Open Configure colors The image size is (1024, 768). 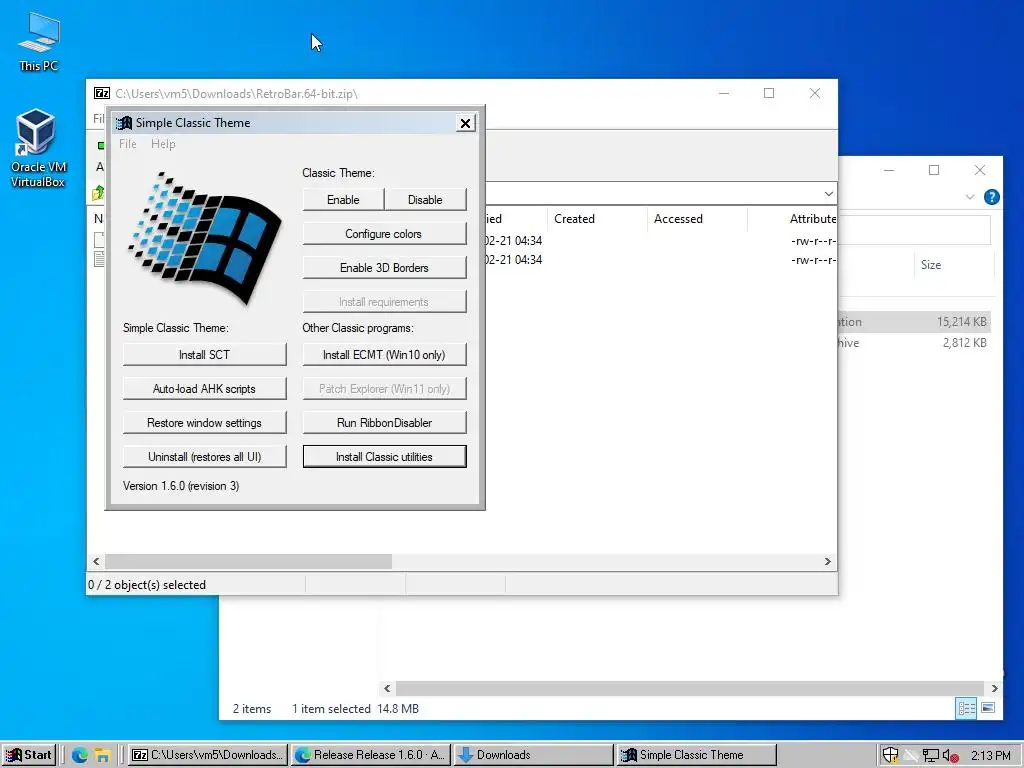pos(384,234)
